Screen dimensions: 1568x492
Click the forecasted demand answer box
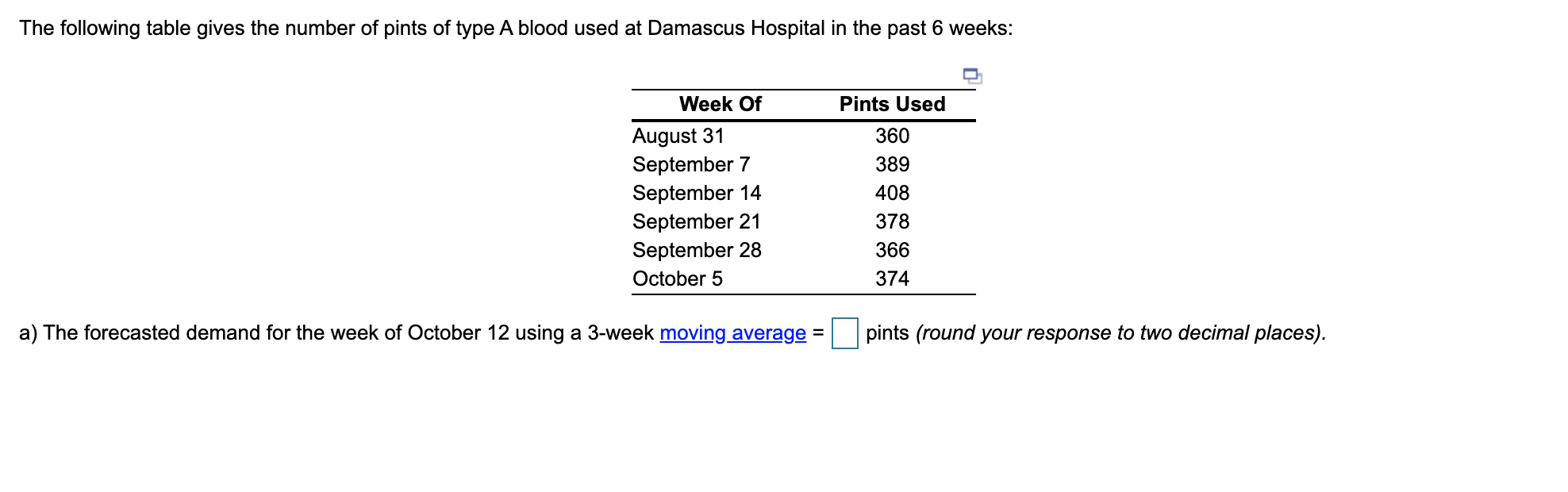(x=844, y=332)
